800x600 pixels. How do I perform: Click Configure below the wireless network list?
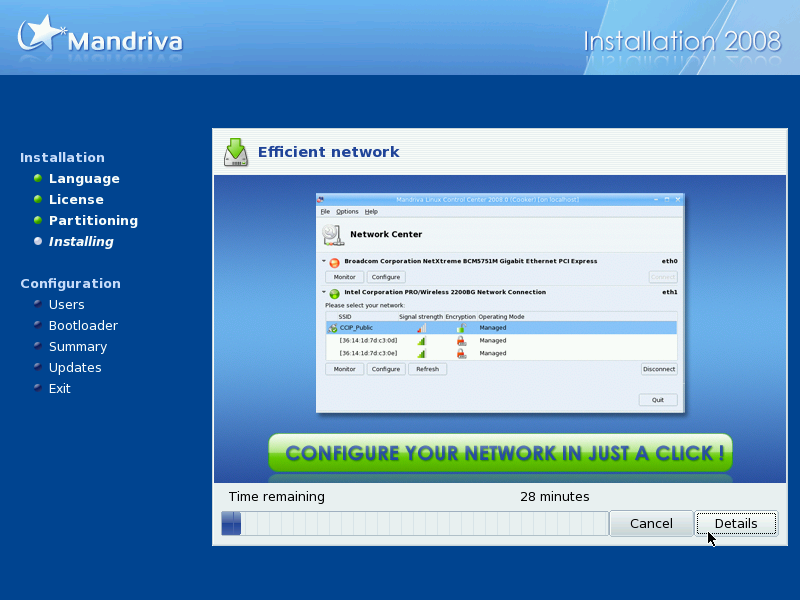click(x=386, y=369)
